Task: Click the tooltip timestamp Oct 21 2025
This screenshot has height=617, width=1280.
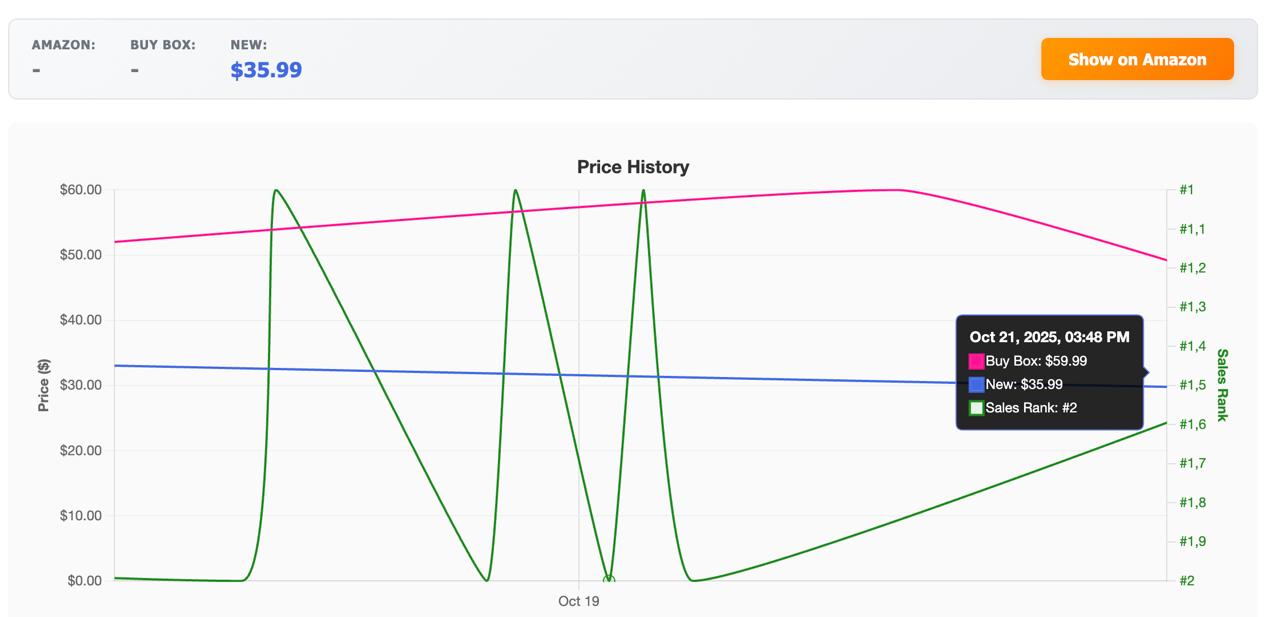Action: pos(1048,338)
